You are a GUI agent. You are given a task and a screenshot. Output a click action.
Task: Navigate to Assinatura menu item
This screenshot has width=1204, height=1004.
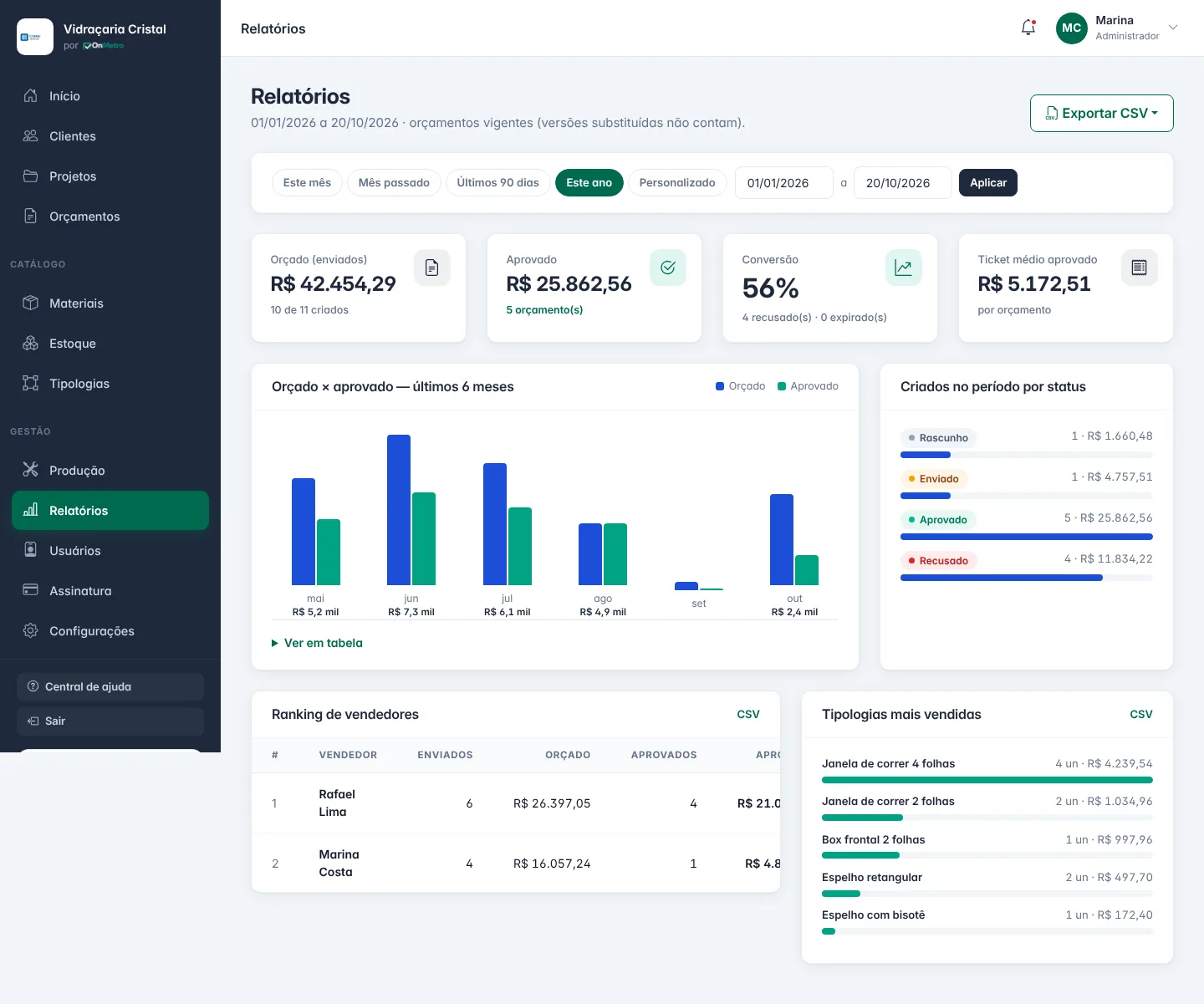[x=110, y=590]
